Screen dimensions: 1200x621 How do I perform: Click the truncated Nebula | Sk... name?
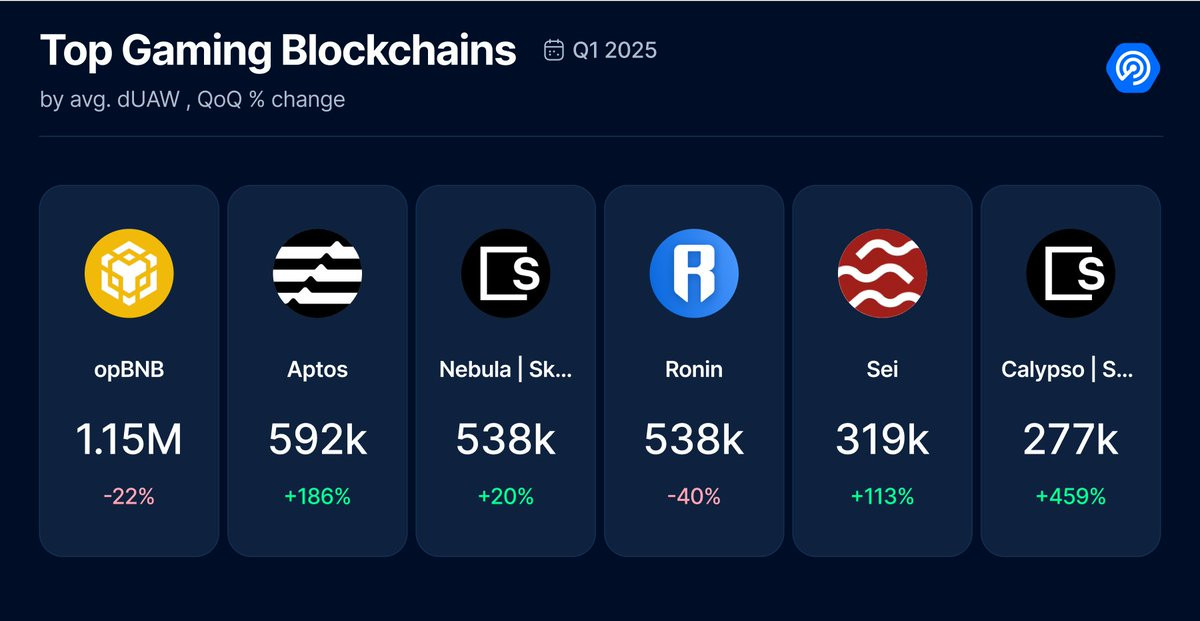506,369
